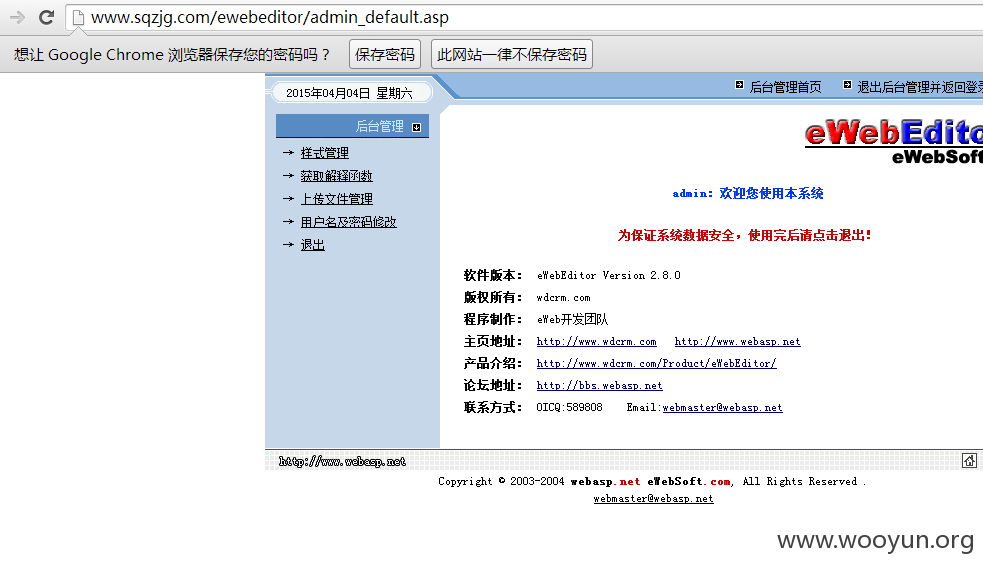
Task: Click the eWeb开发团队 text
Action: tap(572, 320)
